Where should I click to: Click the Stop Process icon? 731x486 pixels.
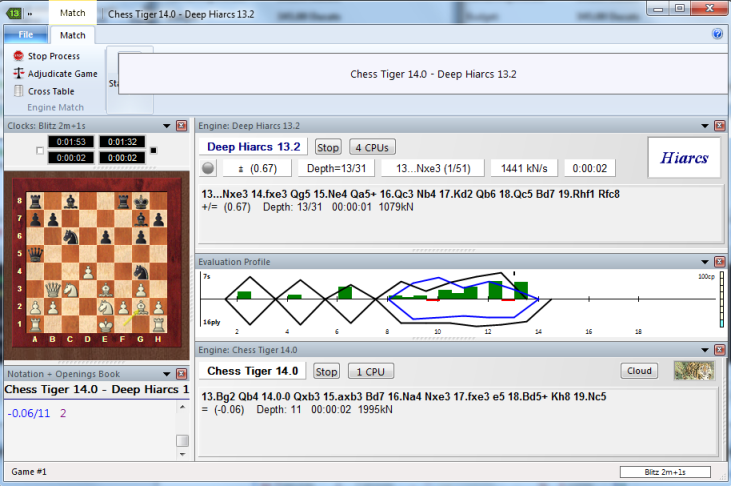point(18,56)
